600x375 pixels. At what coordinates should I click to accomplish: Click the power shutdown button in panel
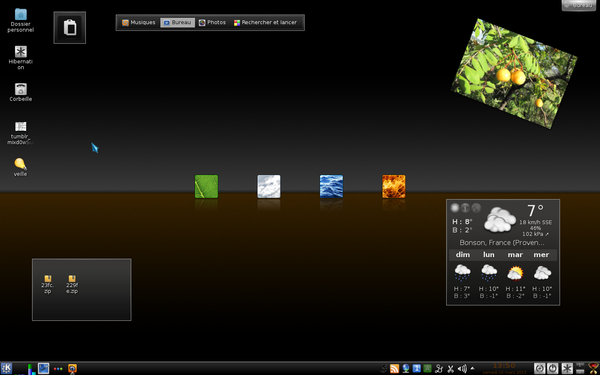pyautogui.click(x=553, y=369)
